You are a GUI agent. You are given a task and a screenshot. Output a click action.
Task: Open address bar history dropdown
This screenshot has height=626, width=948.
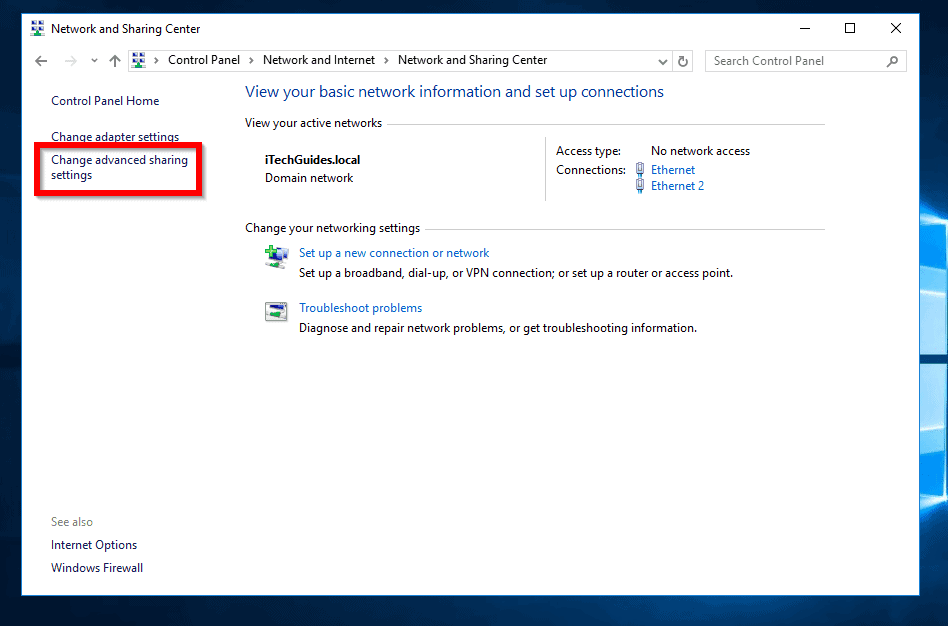[663, 61]
